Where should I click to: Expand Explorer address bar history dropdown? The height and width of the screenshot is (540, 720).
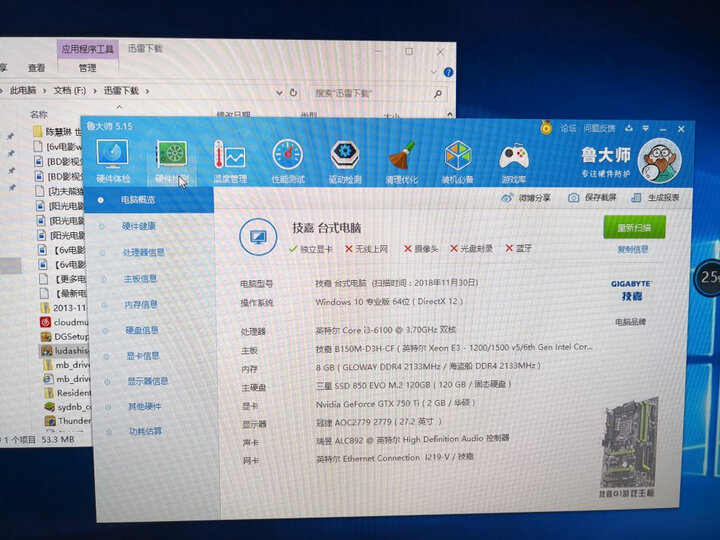[279, 92]
